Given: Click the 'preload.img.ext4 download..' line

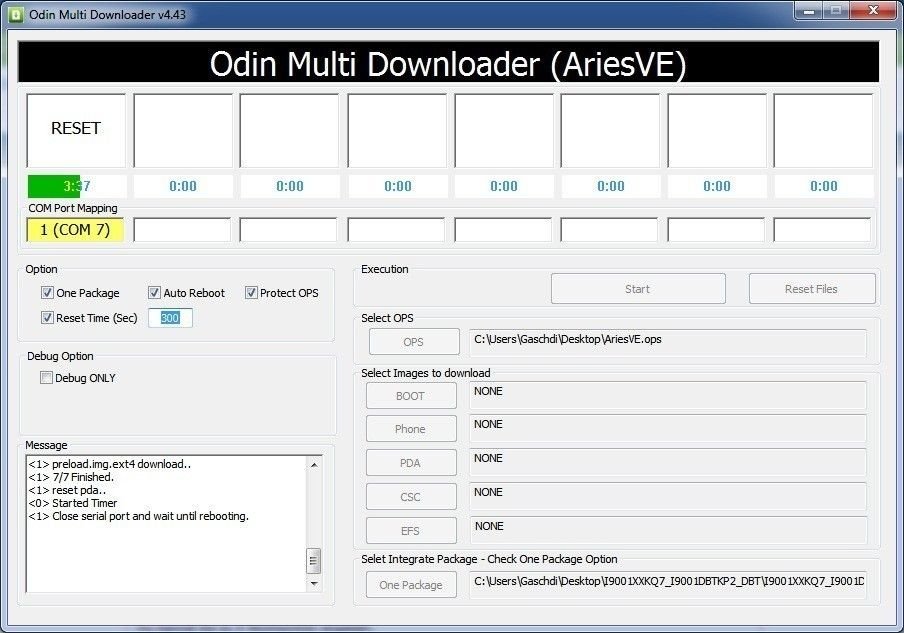Looking at the screenshot, I should click(x=110, y=464).
